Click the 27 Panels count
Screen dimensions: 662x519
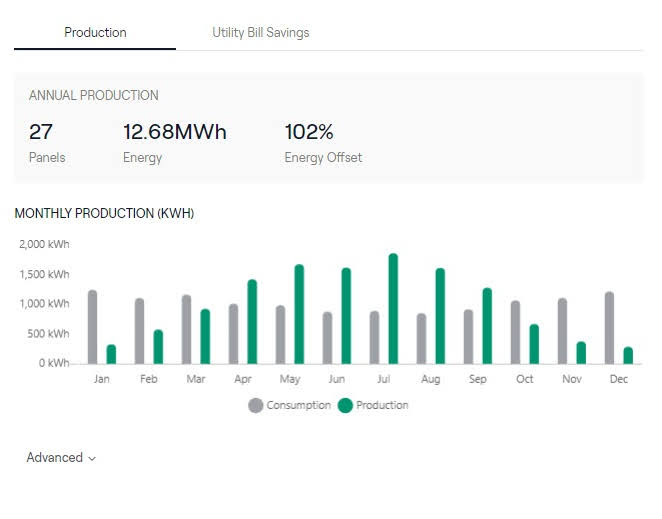[40, 132]
